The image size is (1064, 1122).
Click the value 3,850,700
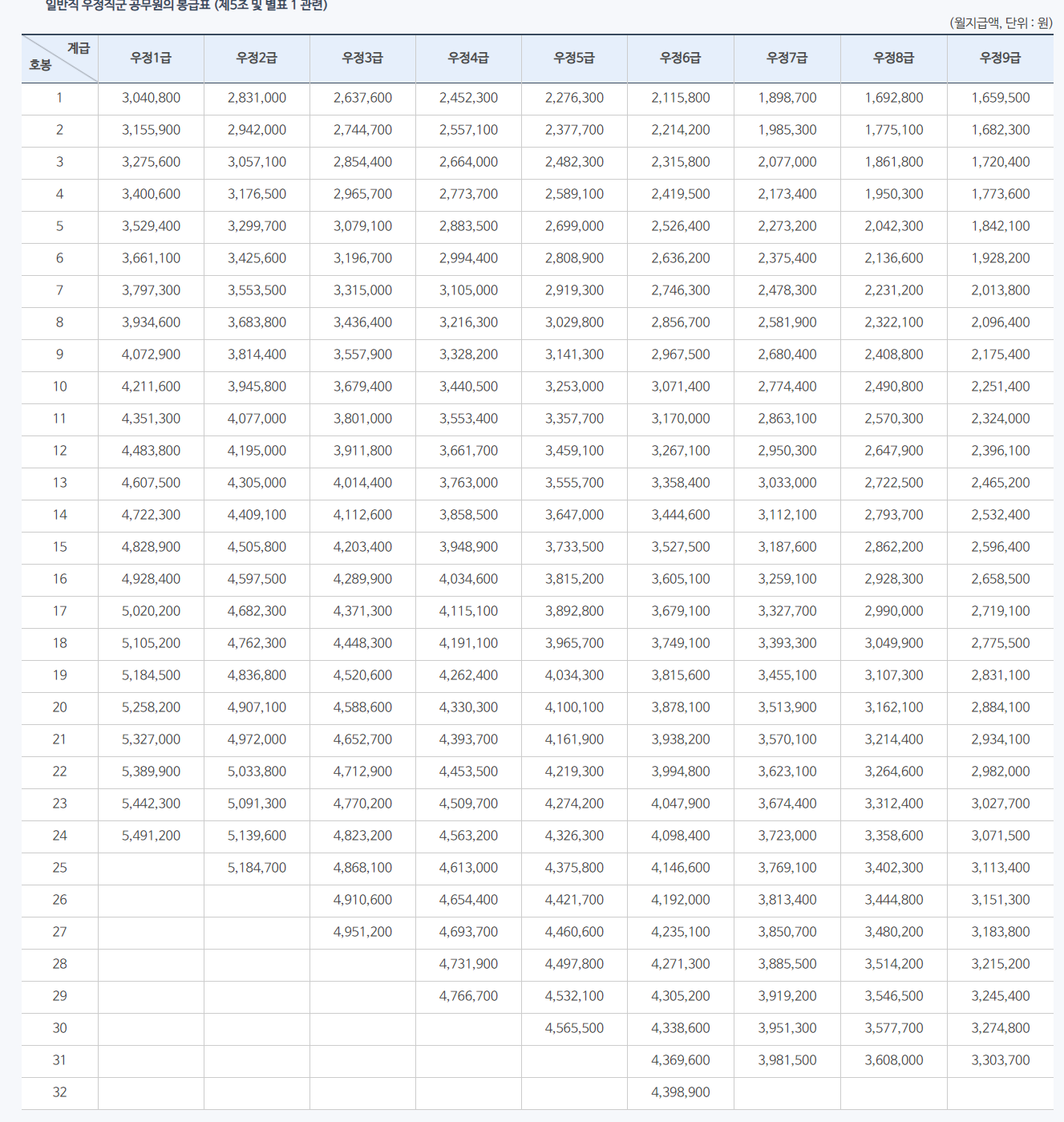coord(787,932)
